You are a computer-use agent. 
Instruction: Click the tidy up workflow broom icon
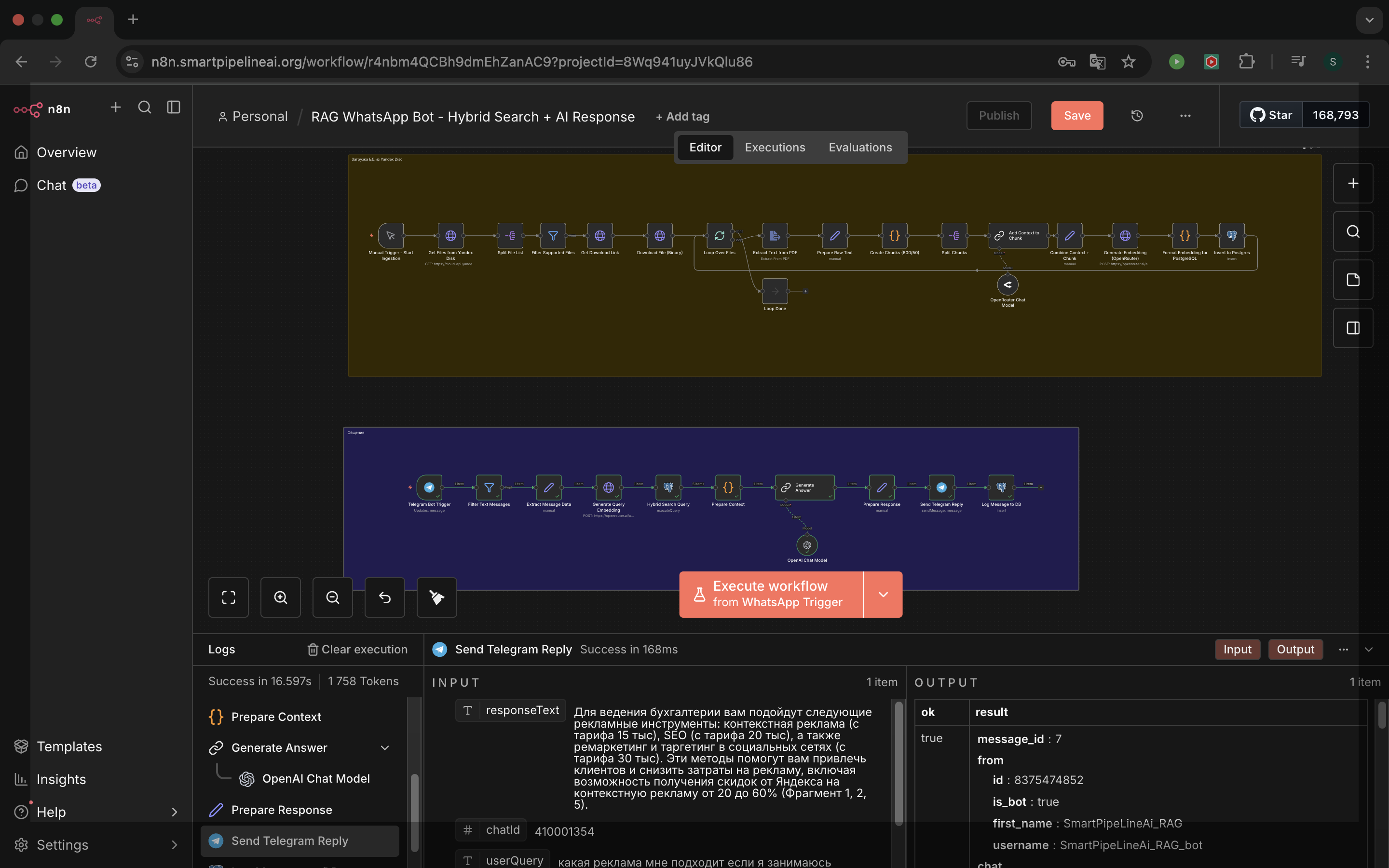tap(437, 597)
